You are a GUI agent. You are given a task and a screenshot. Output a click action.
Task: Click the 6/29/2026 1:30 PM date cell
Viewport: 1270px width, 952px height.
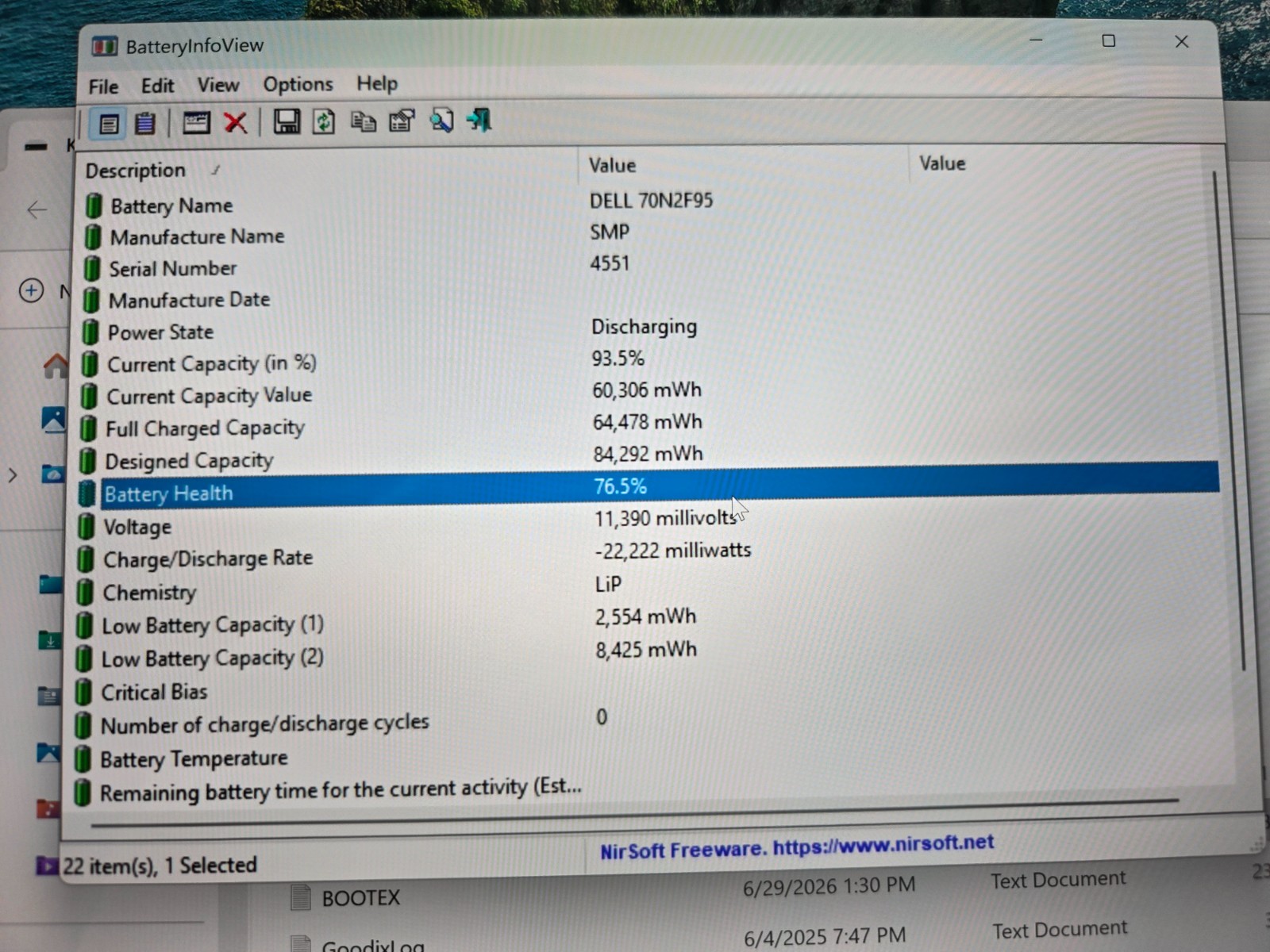(829, 886)
